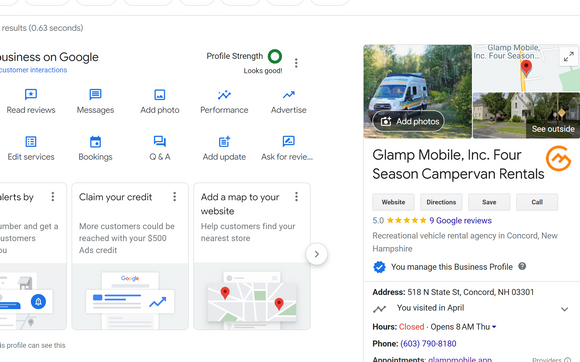
Task: Click the Directions button
Action: pyautogui.click(x=441, y=202)
